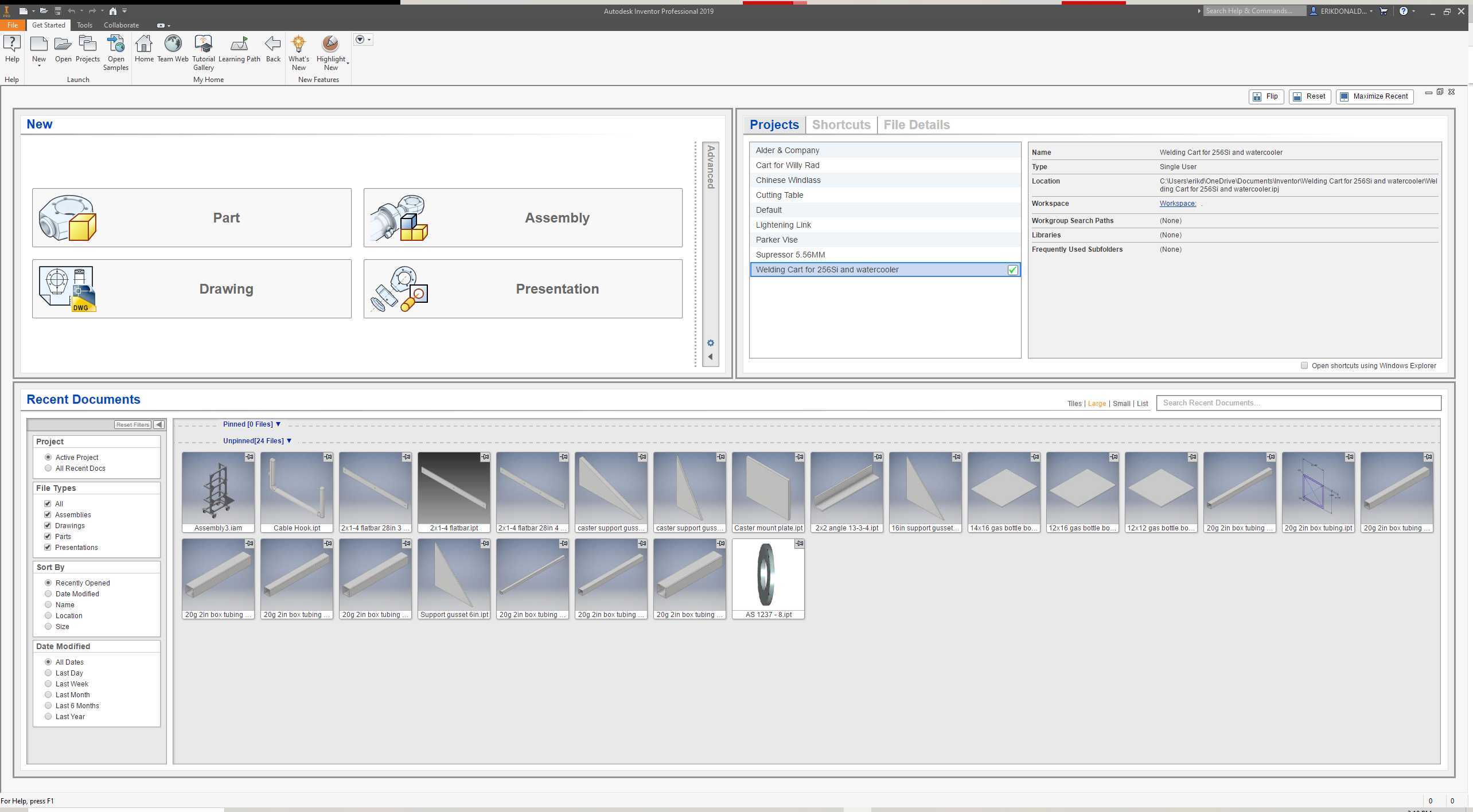Select the Parker Vise project
This screenshot has width=1473, height=812.
pos(885,240)
